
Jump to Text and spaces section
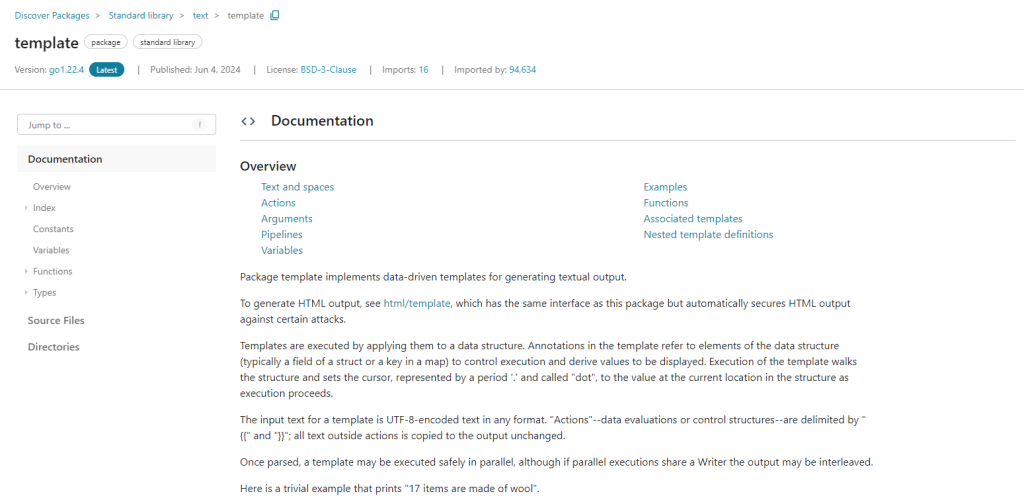coord(297,187)
